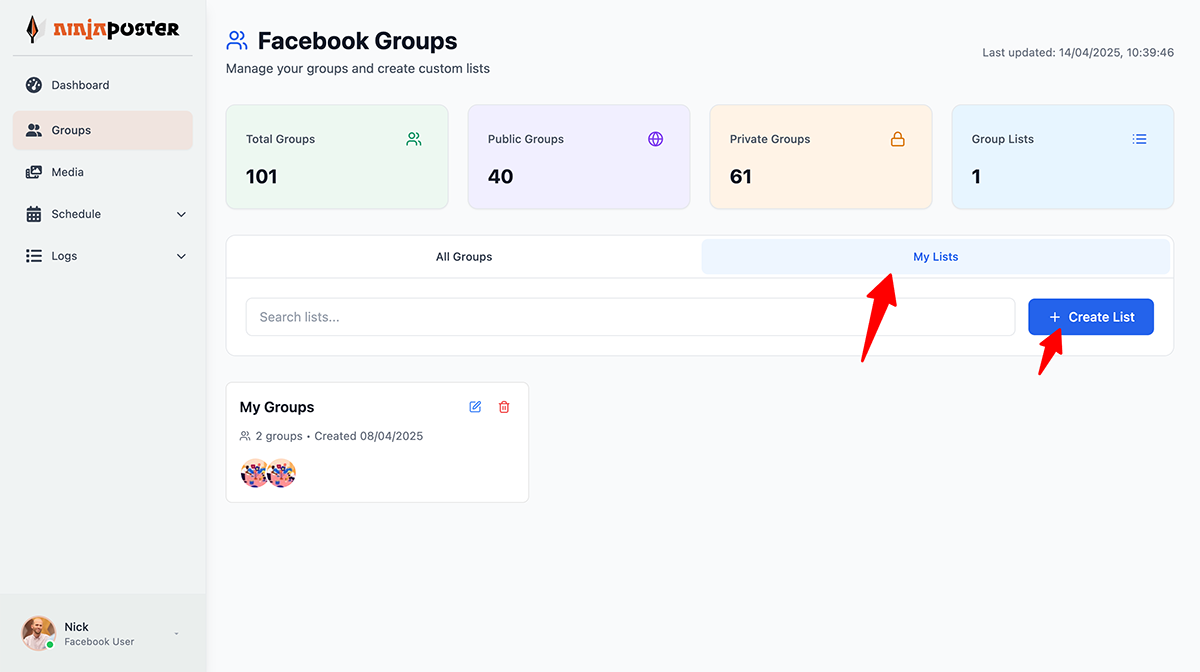
Task: Delete the My Groups list
Action: tap(504, 407)
